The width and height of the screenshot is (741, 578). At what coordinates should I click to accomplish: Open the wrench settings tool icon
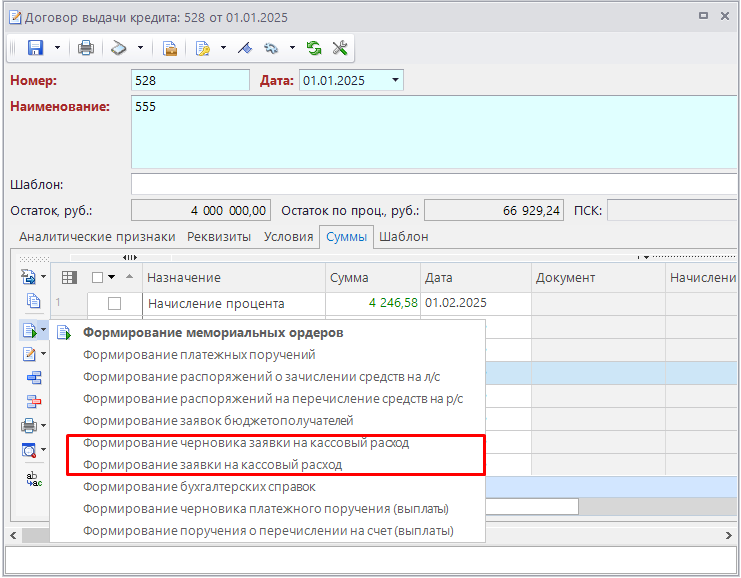pyautogui.click(x=339, y=48)
